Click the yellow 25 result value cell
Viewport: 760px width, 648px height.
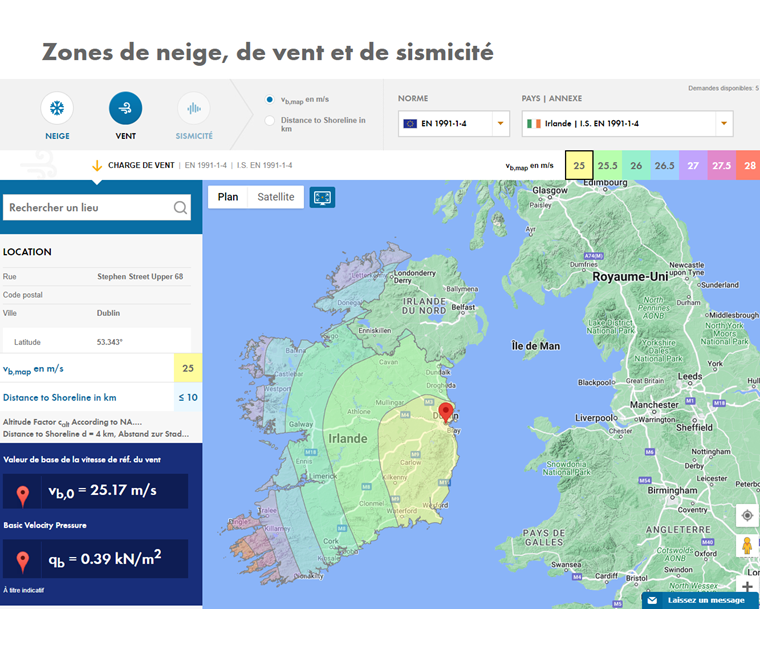coord(188,368)
